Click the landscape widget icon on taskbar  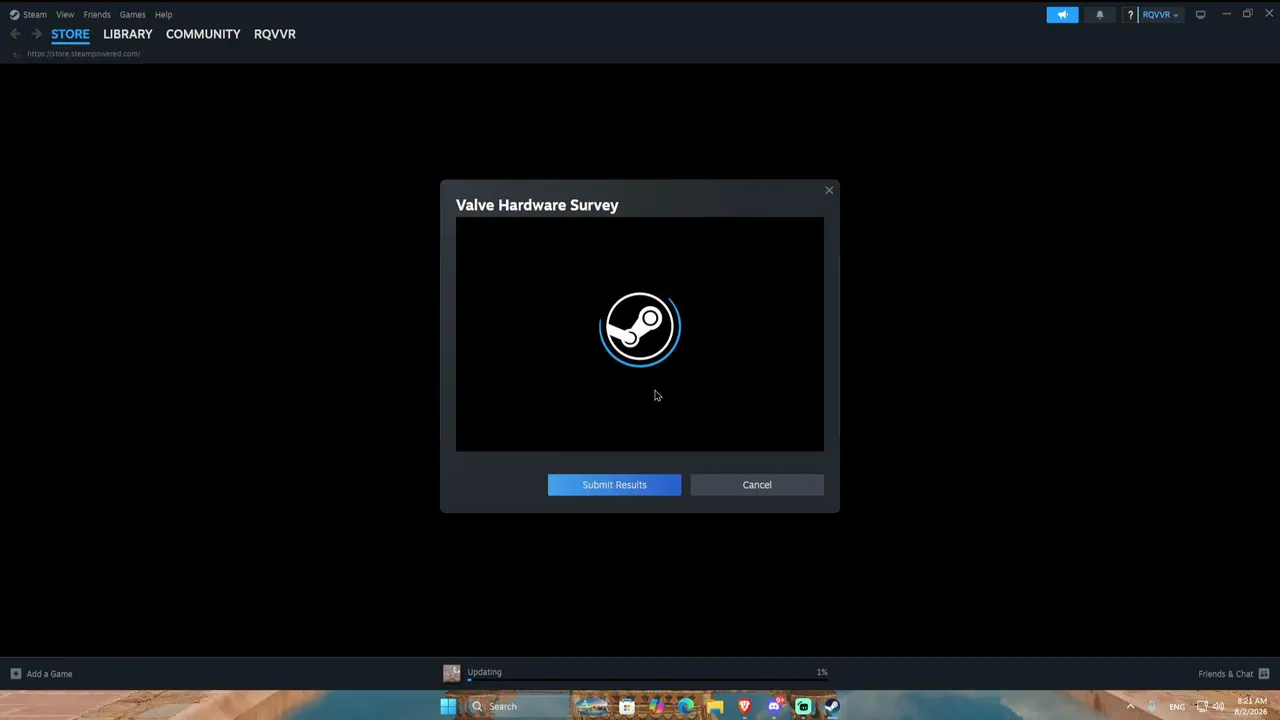point(592,707)
